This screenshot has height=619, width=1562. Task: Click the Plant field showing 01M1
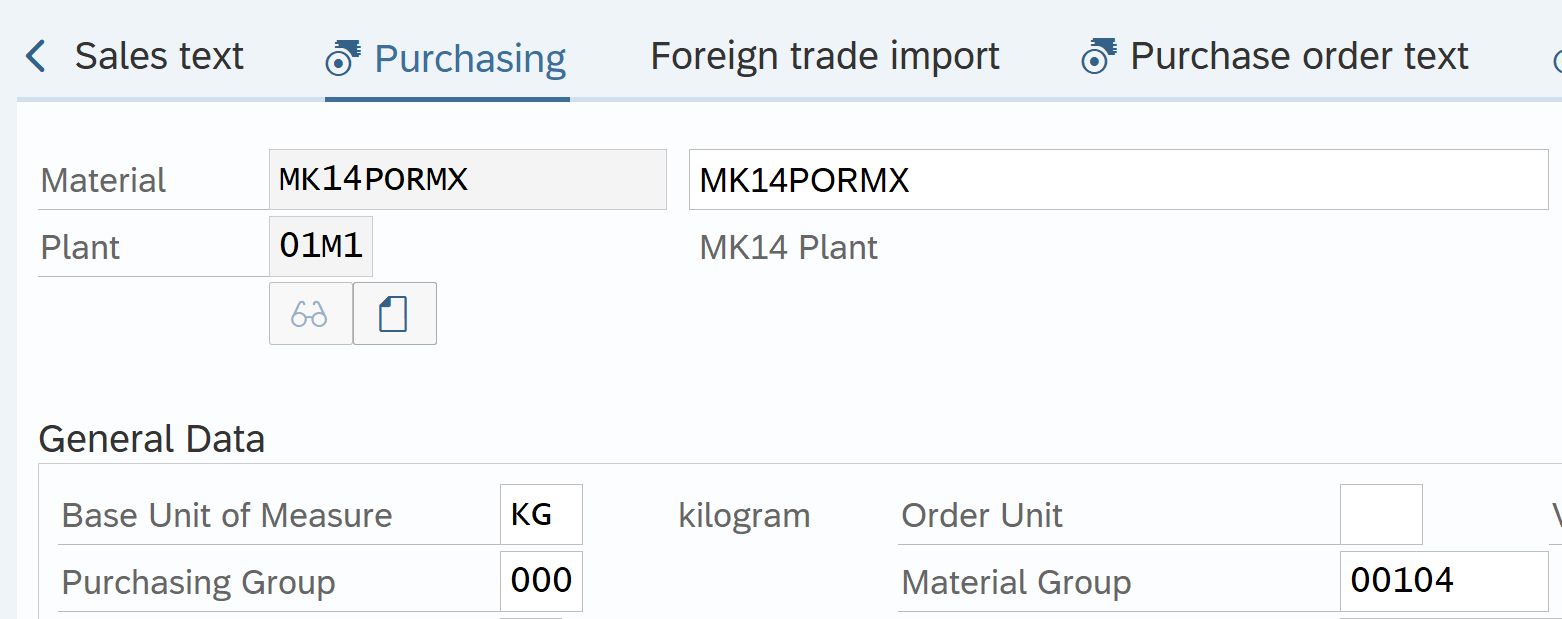coord(321,247)
